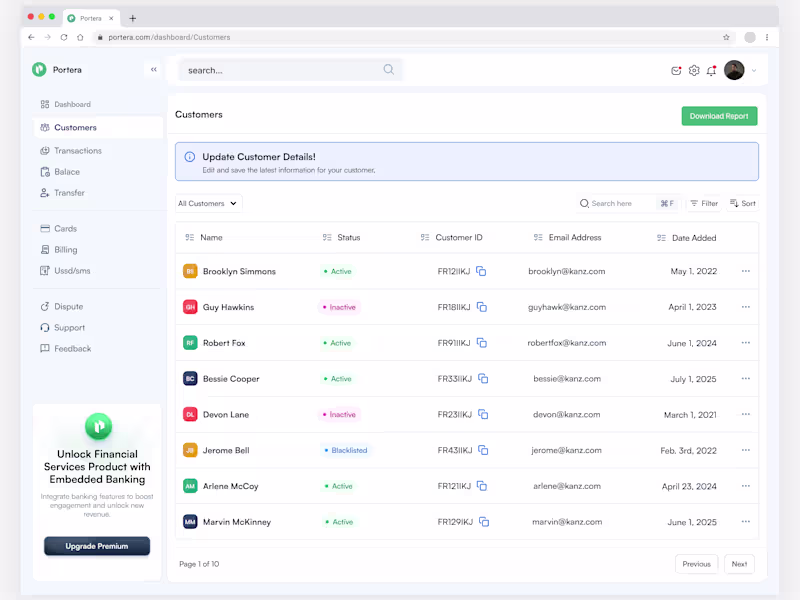Copy customer ID FR23IIKJ for Devon Lane
Image resolution: width=800 pixels, height=600 pixels.
483,414
